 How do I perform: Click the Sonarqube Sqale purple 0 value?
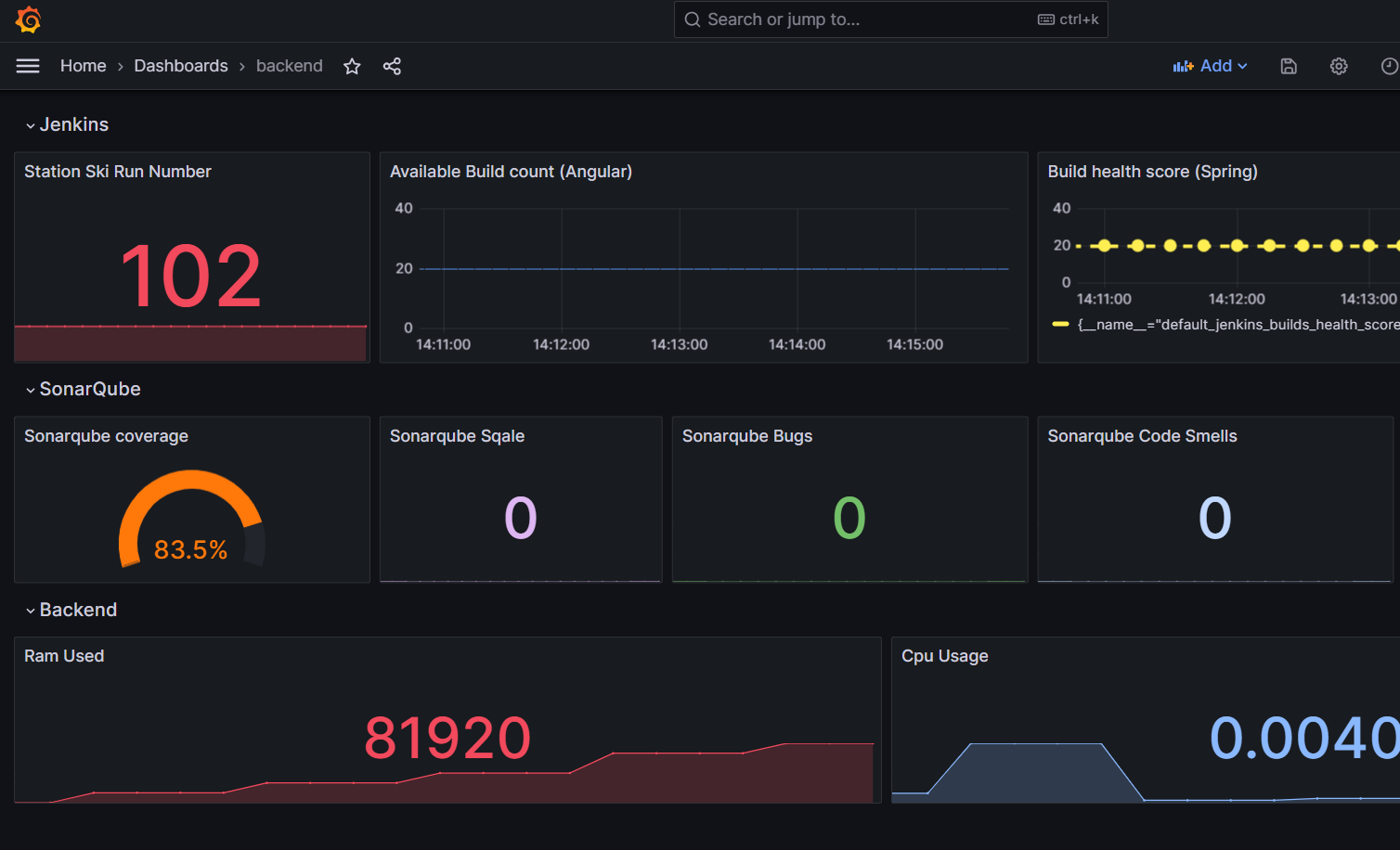(521, 518)
